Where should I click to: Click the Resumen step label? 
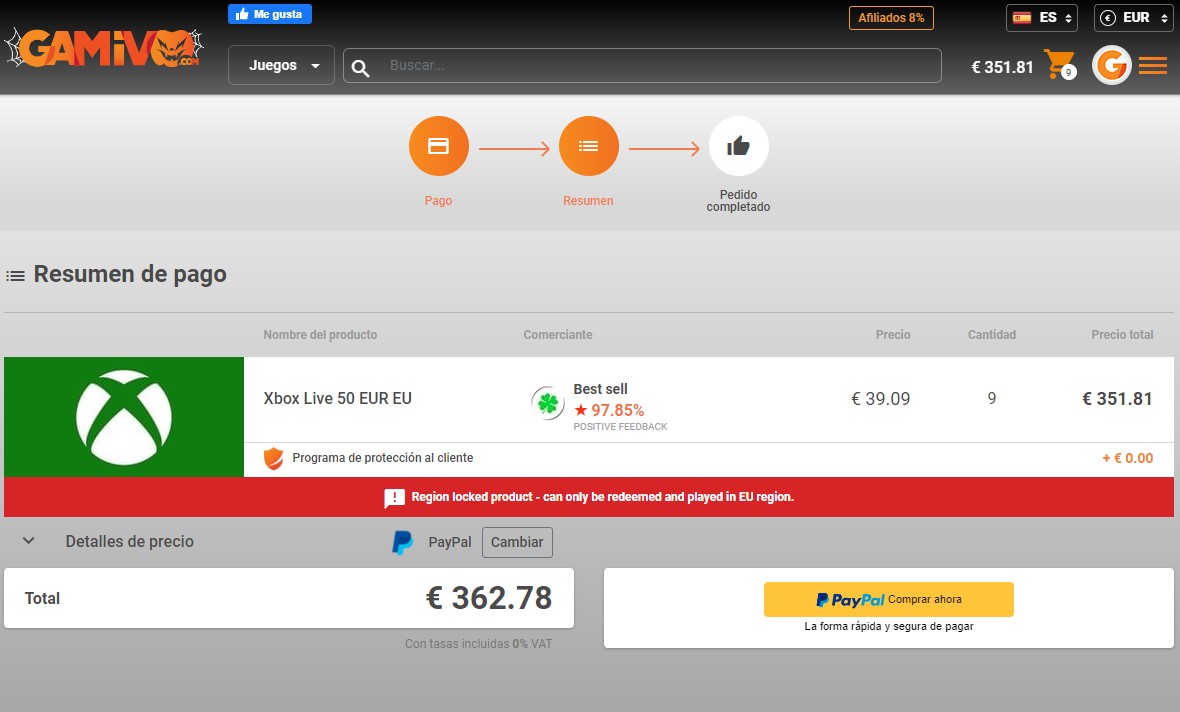(588, 200)
